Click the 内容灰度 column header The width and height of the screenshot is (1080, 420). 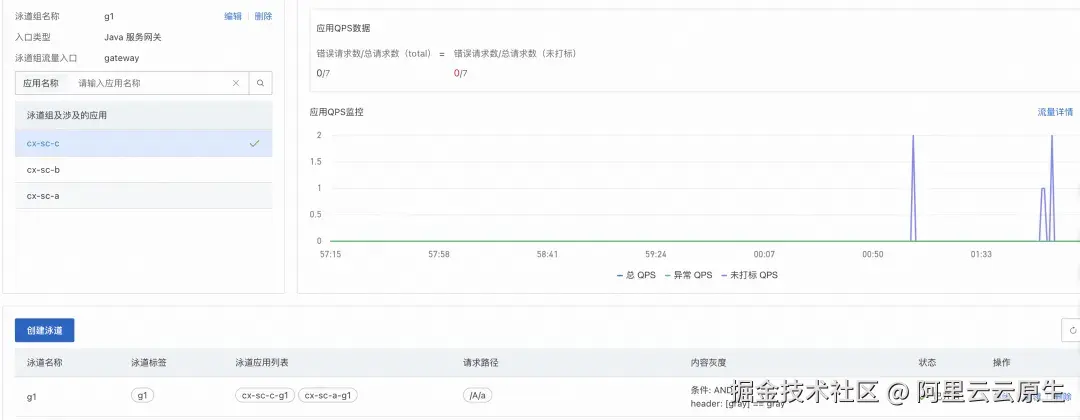pos(708,362)
